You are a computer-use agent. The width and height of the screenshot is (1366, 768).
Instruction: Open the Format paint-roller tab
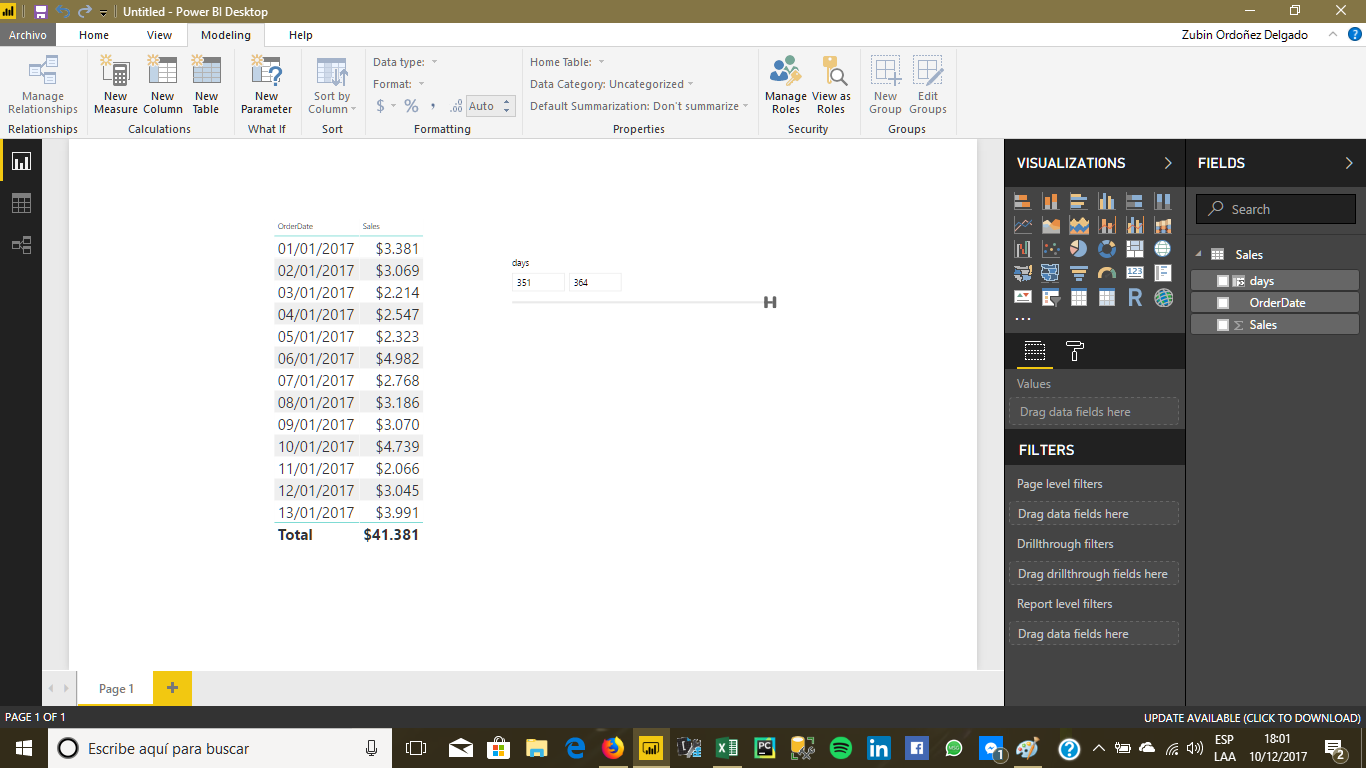[1075, 351]
